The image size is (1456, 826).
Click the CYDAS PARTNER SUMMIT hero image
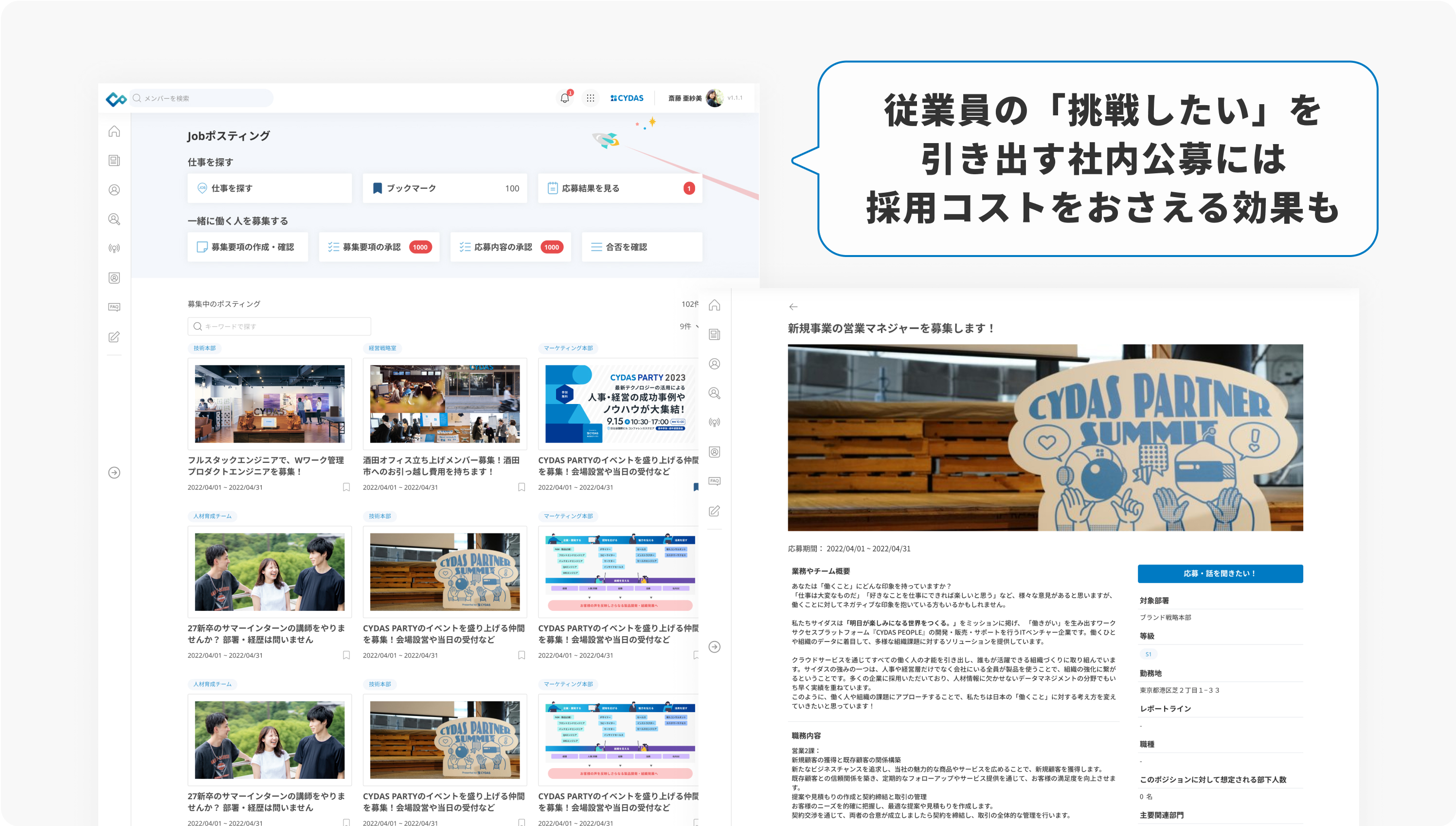coord(1045,438)
